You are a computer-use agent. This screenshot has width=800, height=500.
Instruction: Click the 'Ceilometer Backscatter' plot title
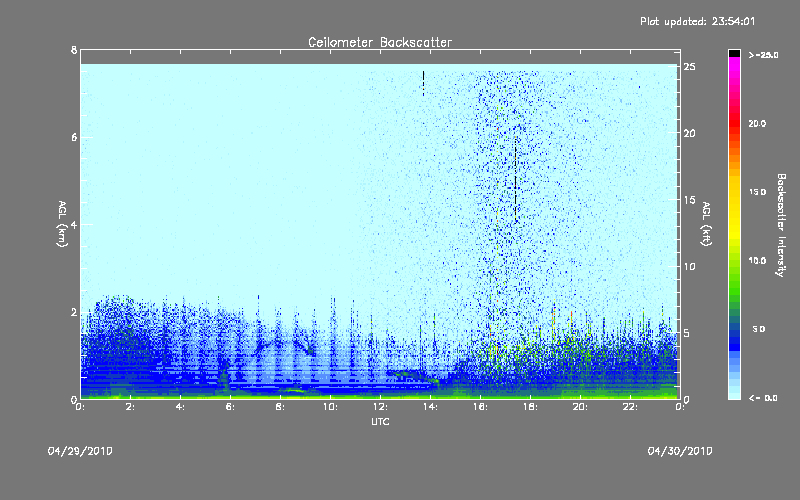coord(380,42)
